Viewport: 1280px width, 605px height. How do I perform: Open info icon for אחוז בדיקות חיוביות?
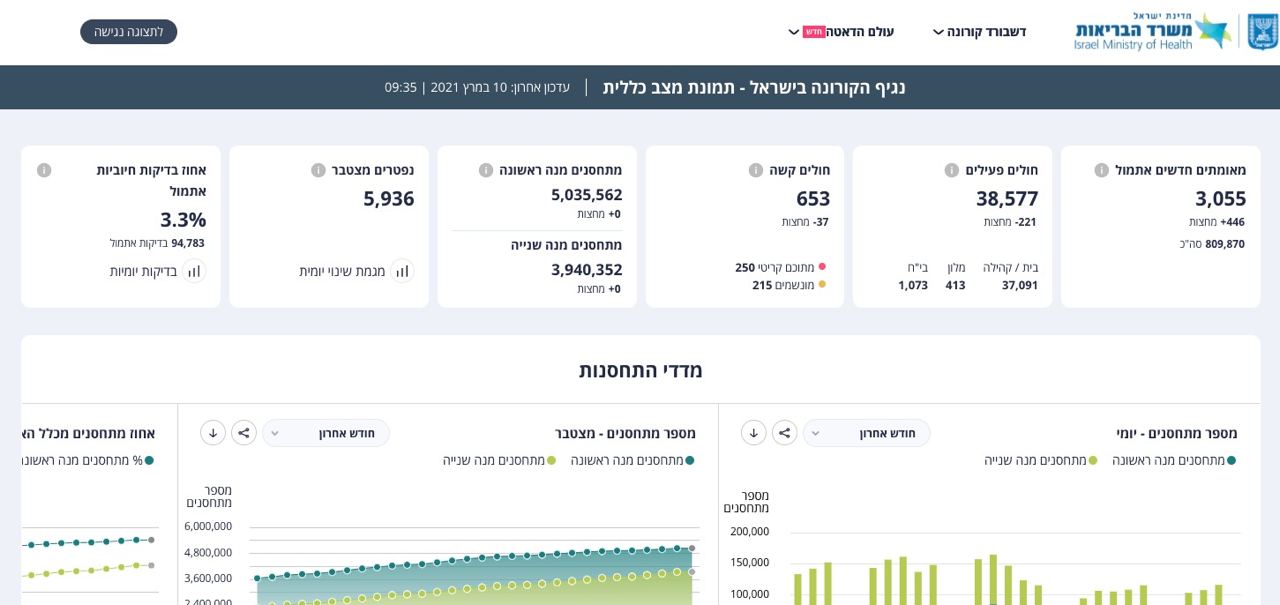(x=44, y=170)
